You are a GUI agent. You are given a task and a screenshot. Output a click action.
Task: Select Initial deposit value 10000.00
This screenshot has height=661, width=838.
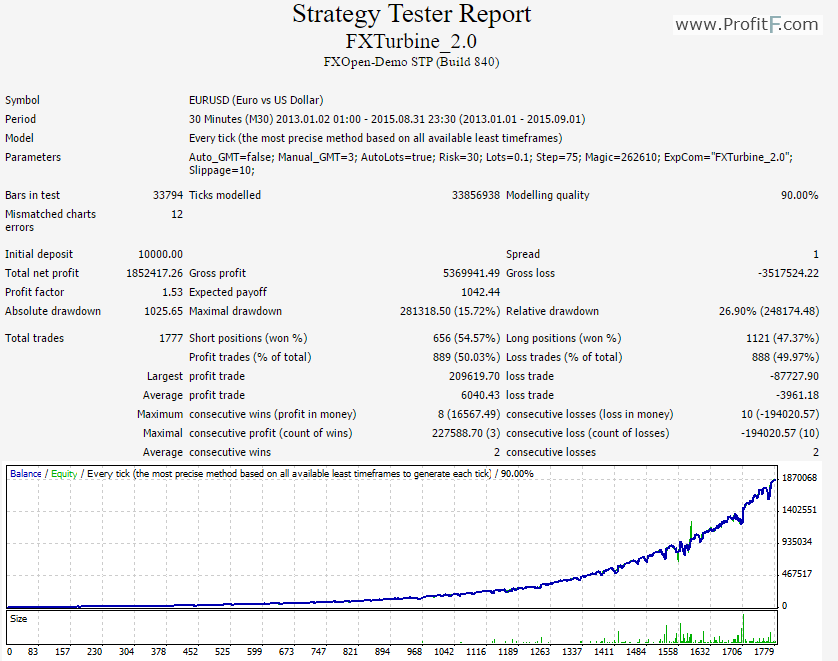160,254
